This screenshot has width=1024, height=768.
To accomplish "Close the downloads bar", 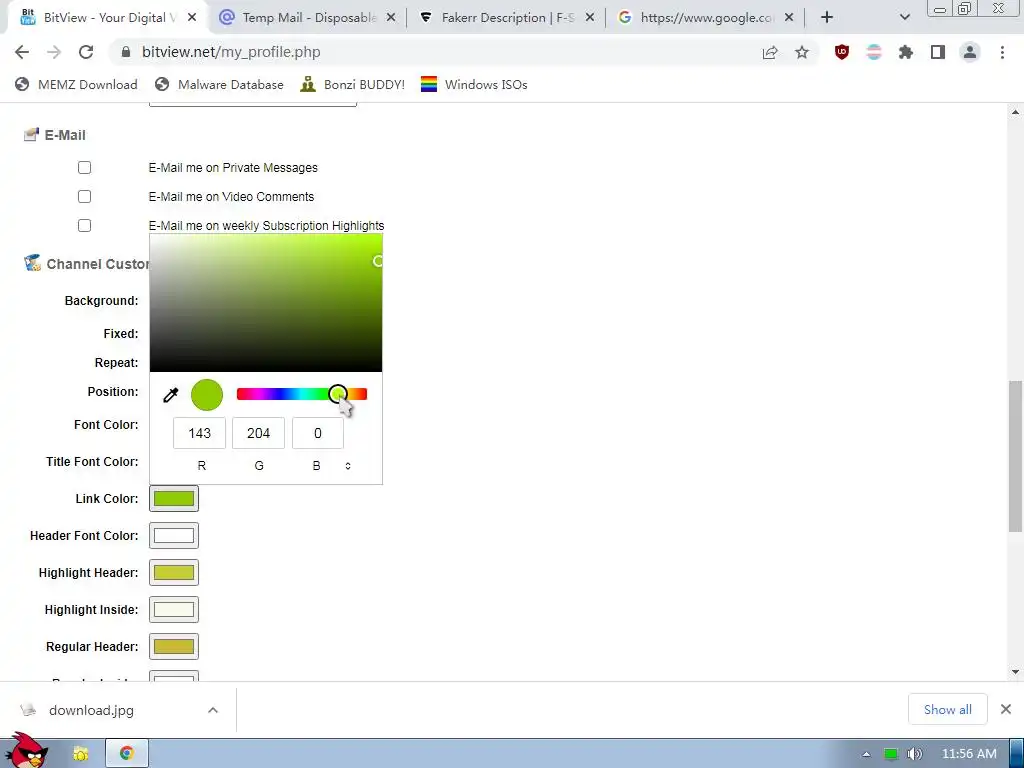I will tap(1006, 709).
